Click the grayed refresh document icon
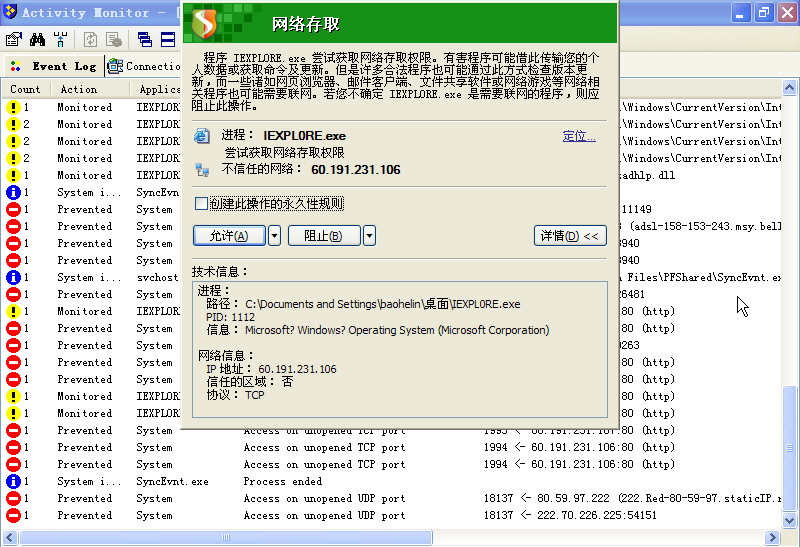The height and width of the screenshot is (547, 800). (90, 39)
